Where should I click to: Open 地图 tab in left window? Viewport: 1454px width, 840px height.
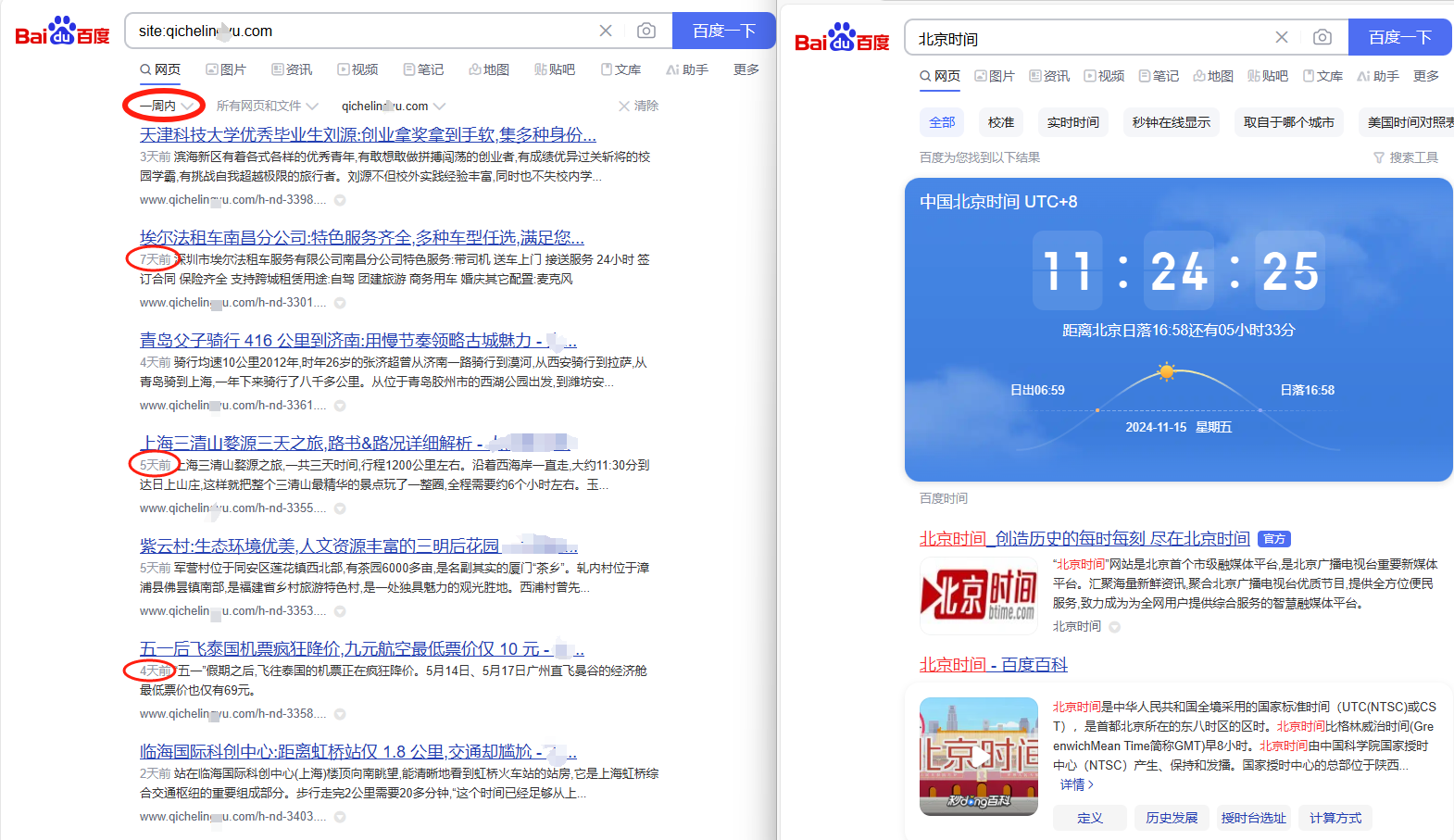tap(489, 69)
